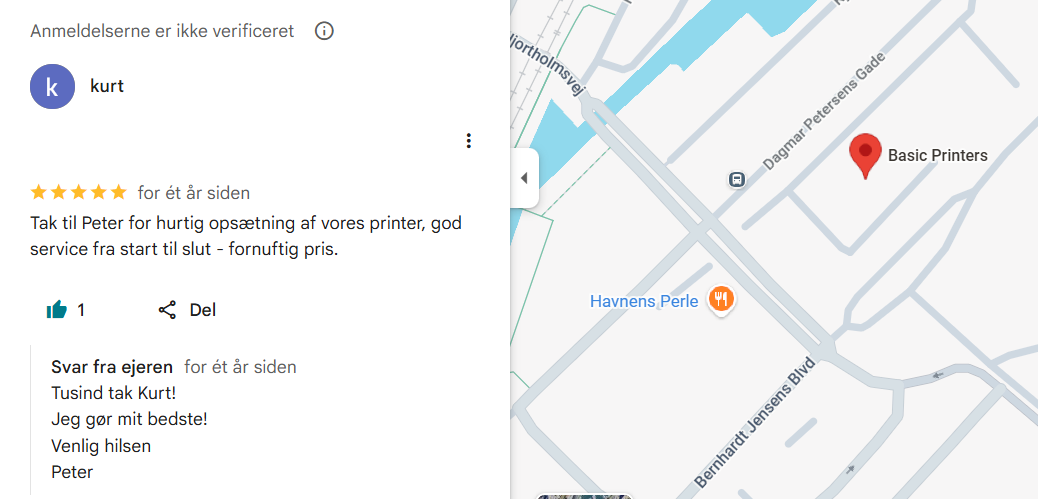Collapse the side panel with the arrow
This screenshot has height=499, width=1038.
(524, 178)
